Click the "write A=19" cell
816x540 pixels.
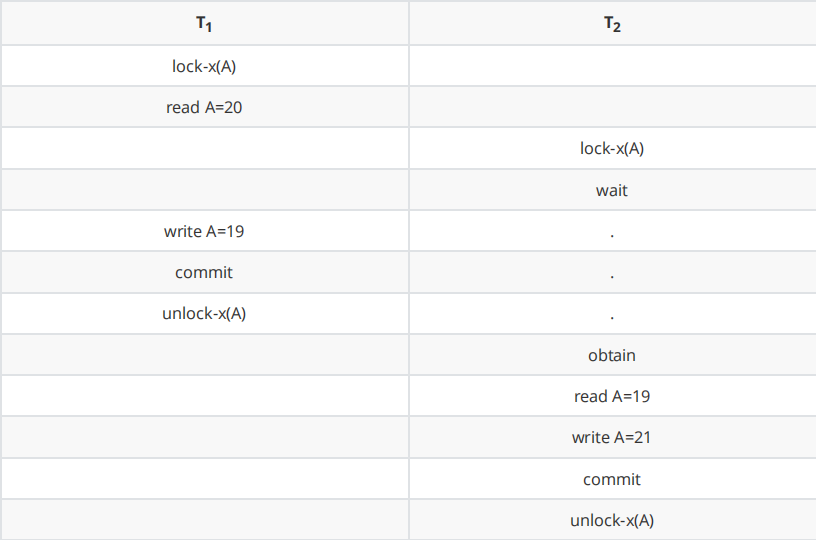tap(204, 231)
